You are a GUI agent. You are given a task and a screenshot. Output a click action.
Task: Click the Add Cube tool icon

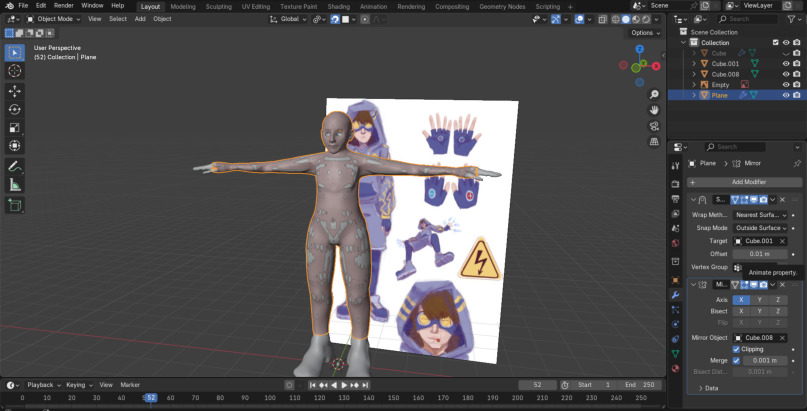point(15,205)
